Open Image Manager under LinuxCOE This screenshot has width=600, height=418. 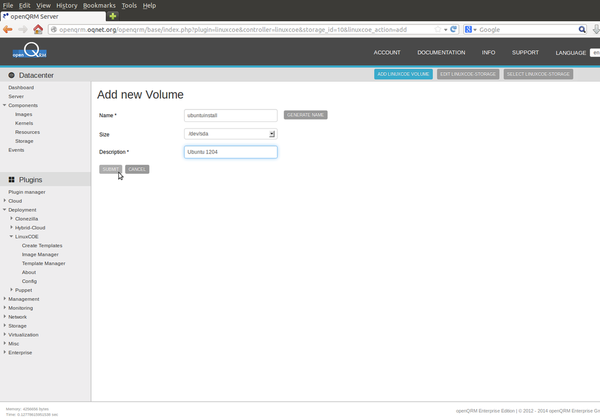40,254
